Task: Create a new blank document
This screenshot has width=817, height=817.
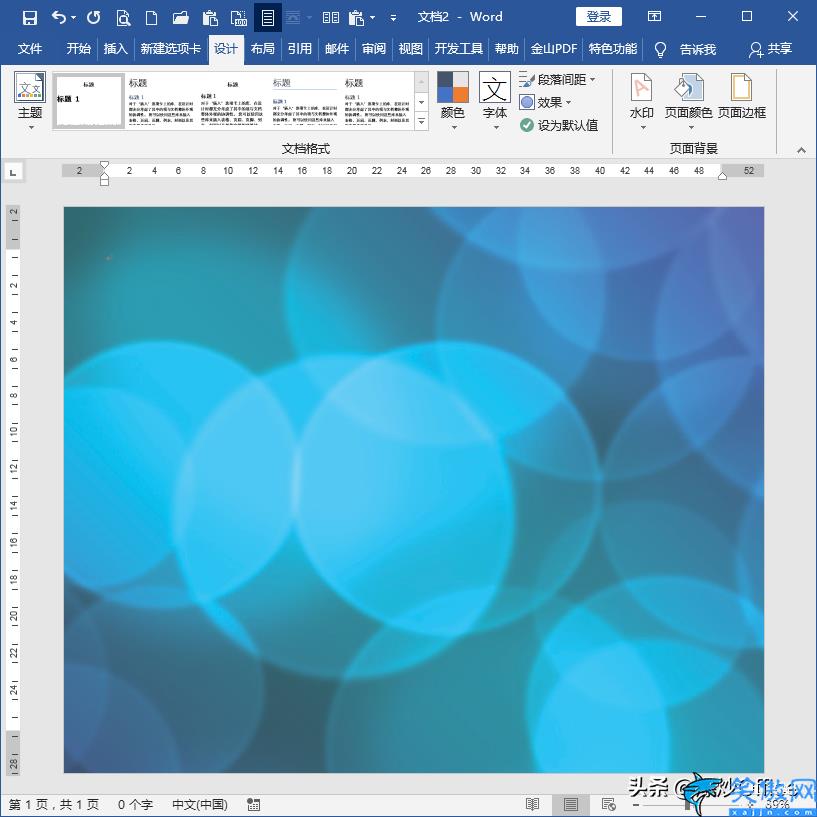Action: point(152,18)
